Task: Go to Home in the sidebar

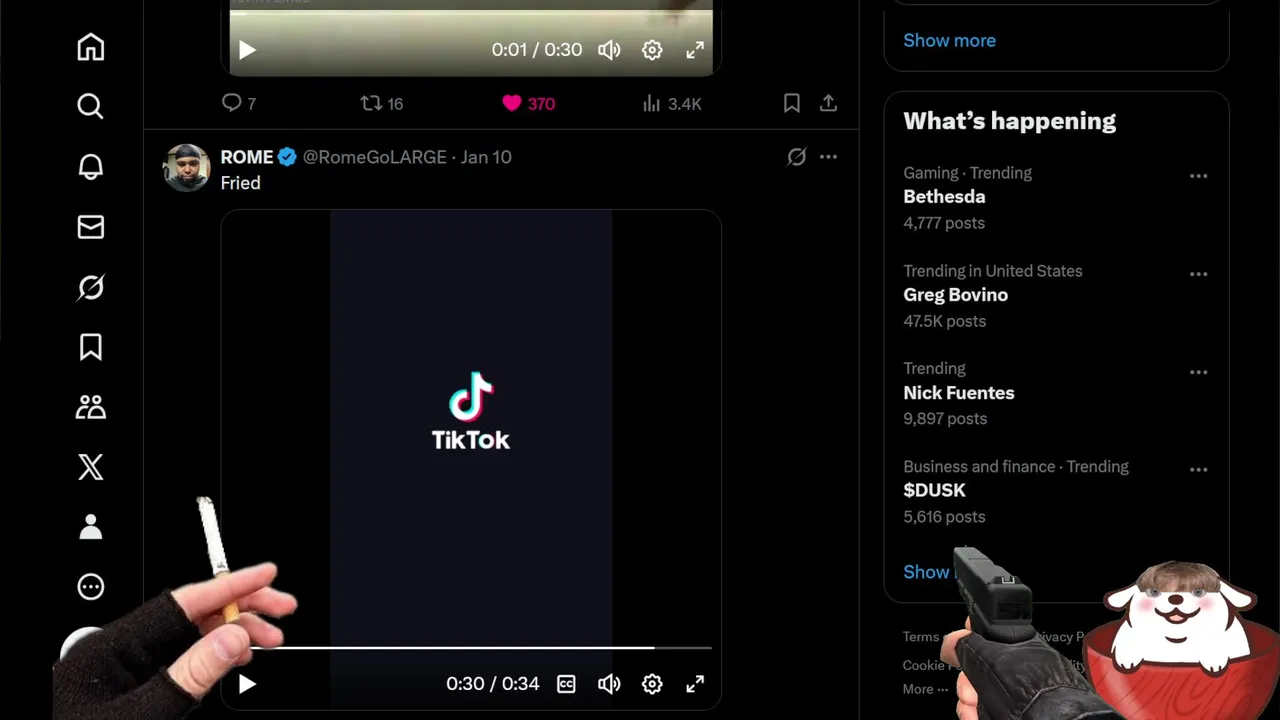Action: pyautogui.click(x=91, y=47)
